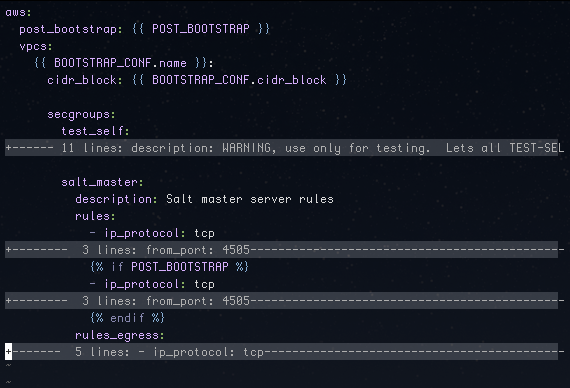
Task: Expand the 5 lines ip_protocol tcp fold
Action: coord(281,352)
